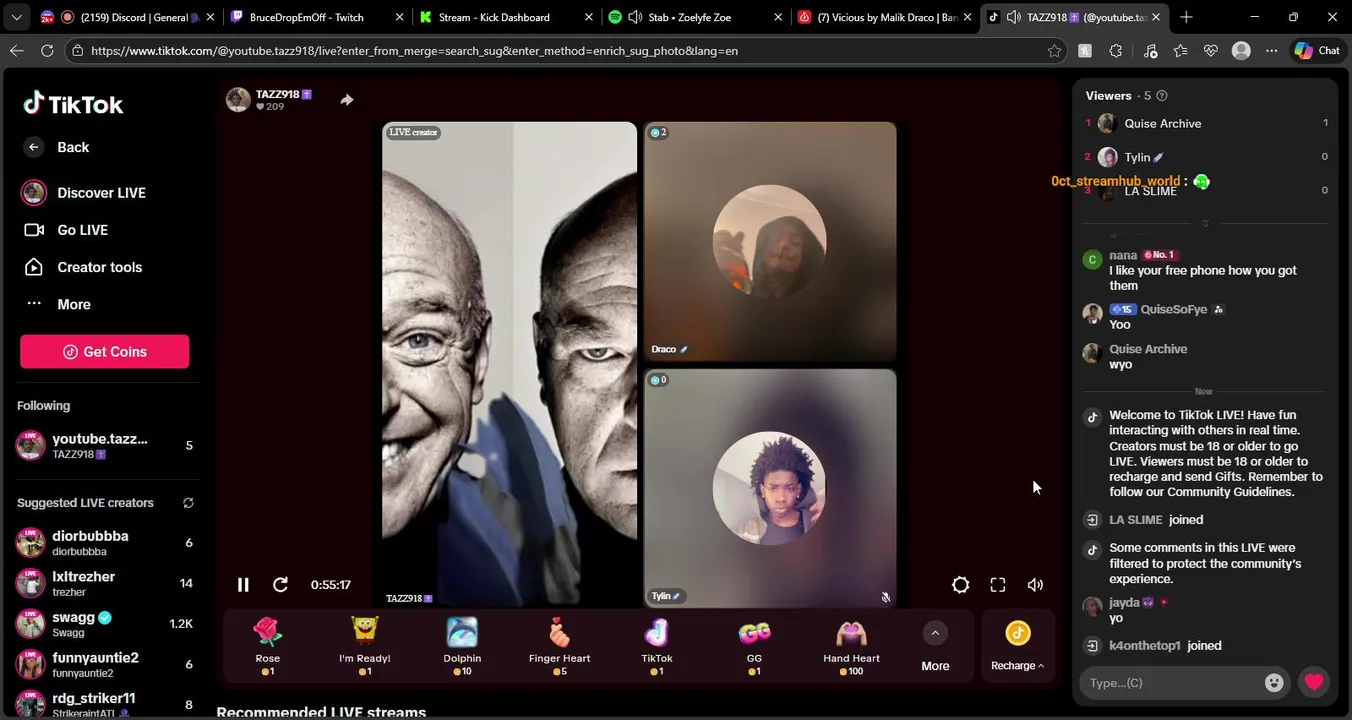
Task: Close the Kick Dashboard tab
Action: tap(588, 17)
